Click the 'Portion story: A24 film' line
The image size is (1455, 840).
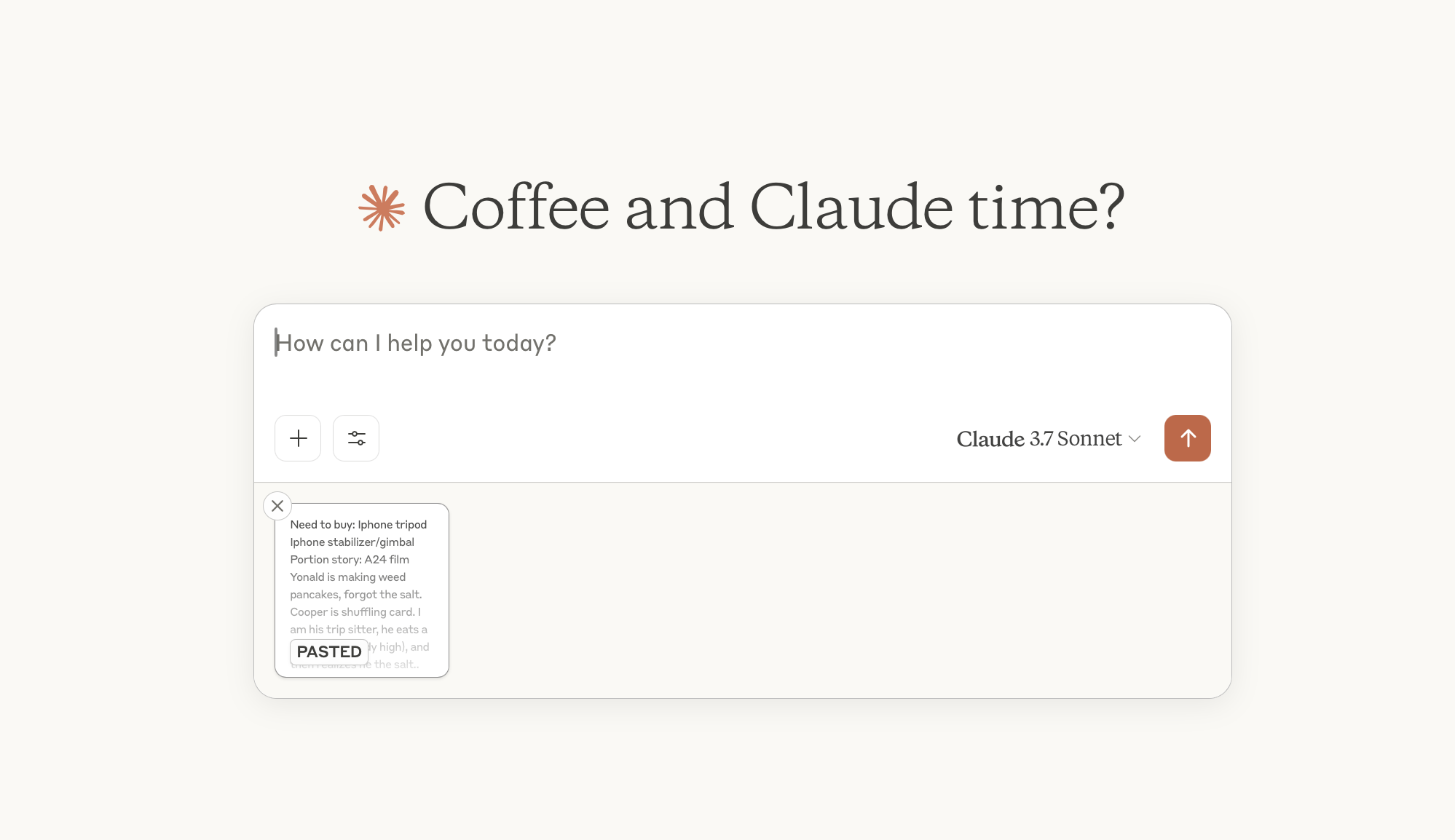coord(350,560)
